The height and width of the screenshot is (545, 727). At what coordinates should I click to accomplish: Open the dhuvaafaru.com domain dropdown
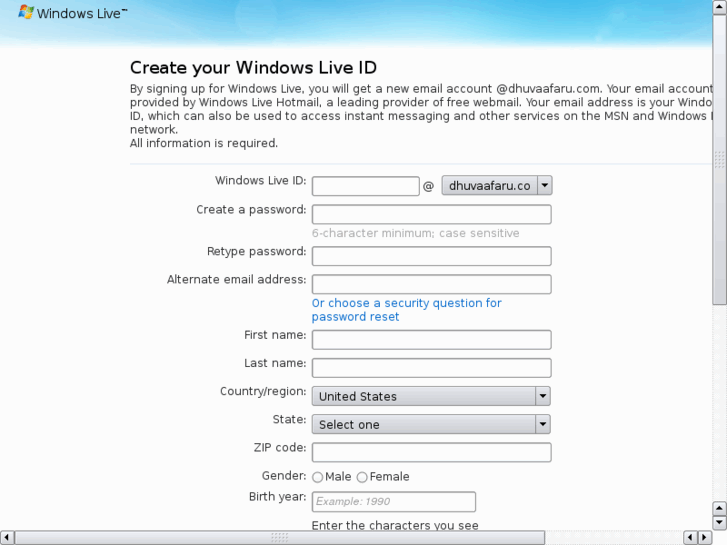pyautogui.click(x=497, y=186)
